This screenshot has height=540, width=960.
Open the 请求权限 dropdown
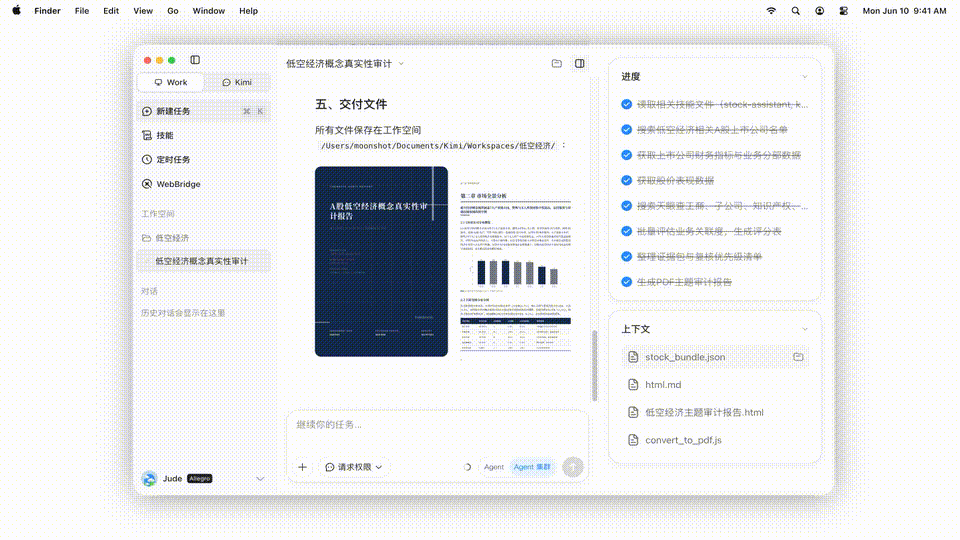(x=354, y=467)
